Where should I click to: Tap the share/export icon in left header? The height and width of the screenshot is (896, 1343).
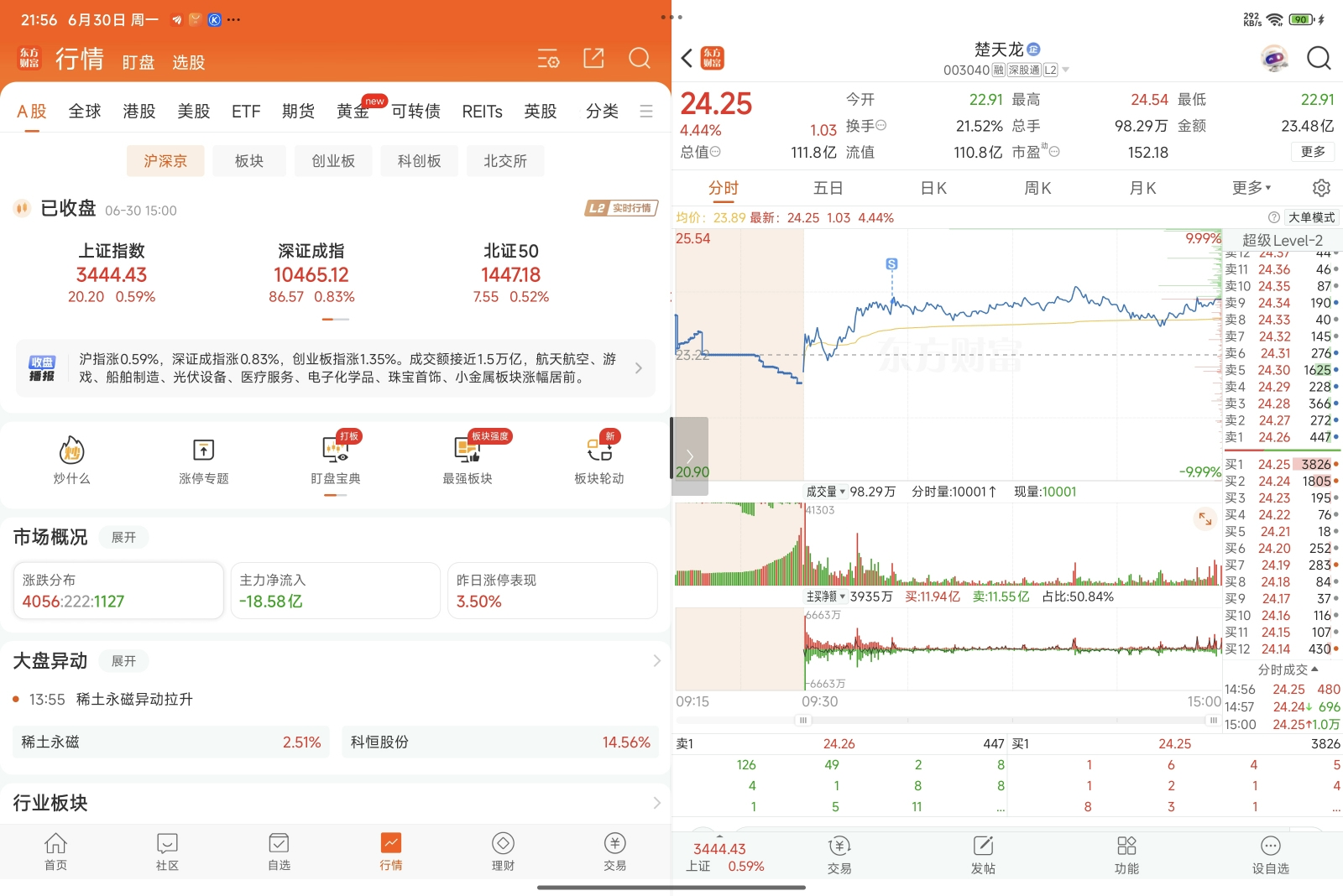[593, 58]
